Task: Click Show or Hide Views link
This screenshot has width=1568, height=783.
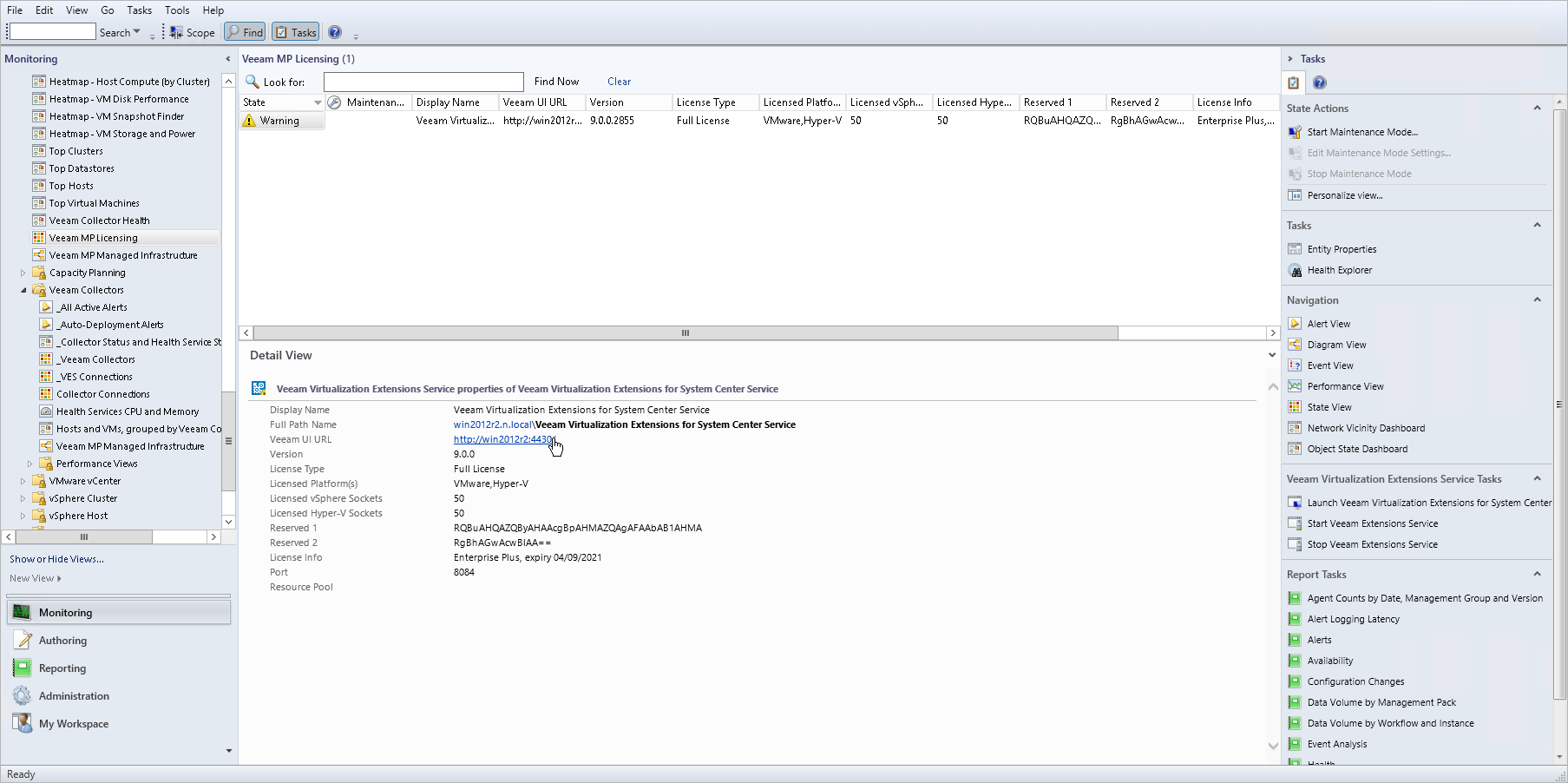Action: (x=56, y=559)
